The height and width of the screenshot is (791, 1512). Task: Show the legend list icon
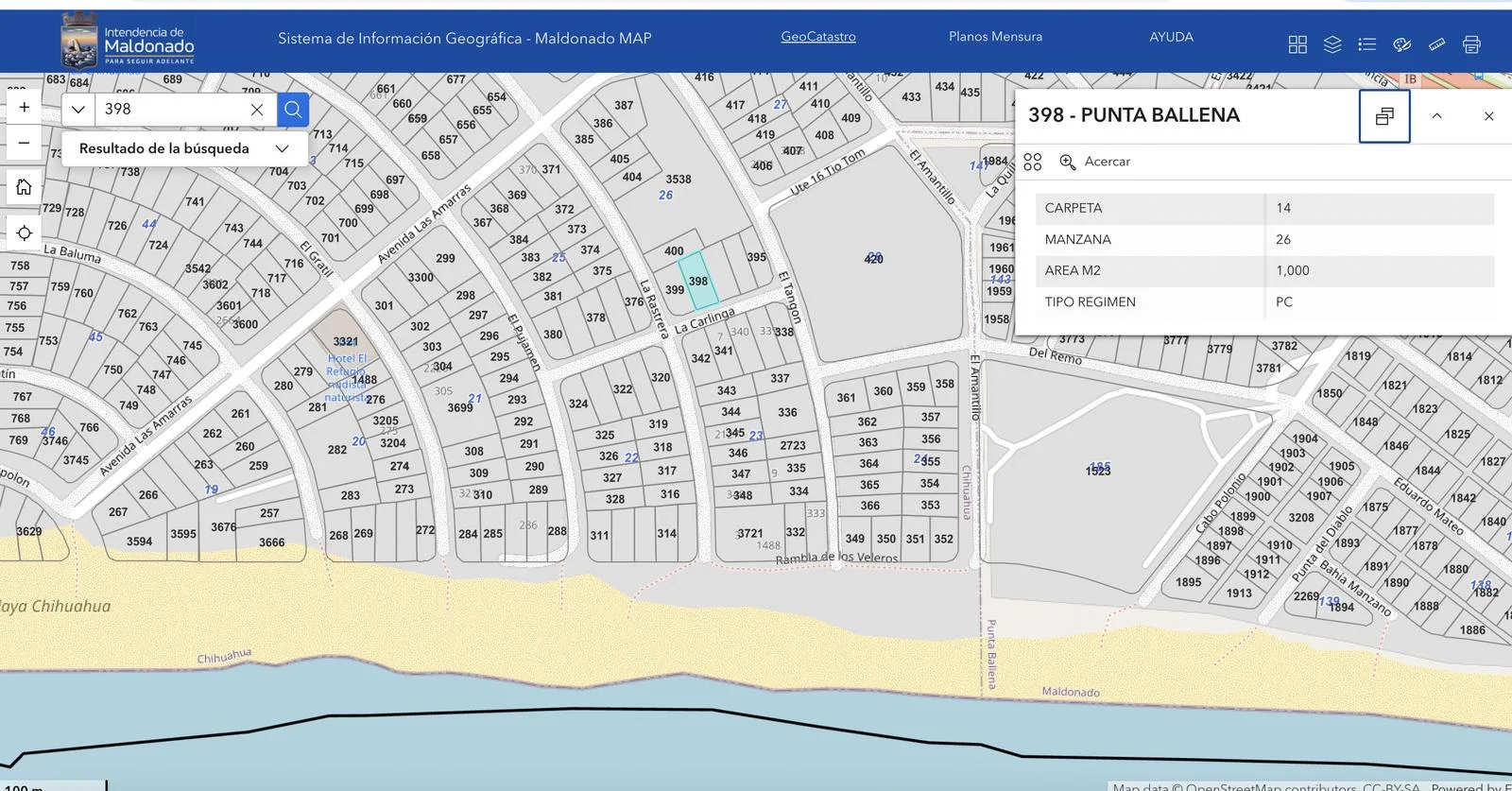pos(1366,44)
